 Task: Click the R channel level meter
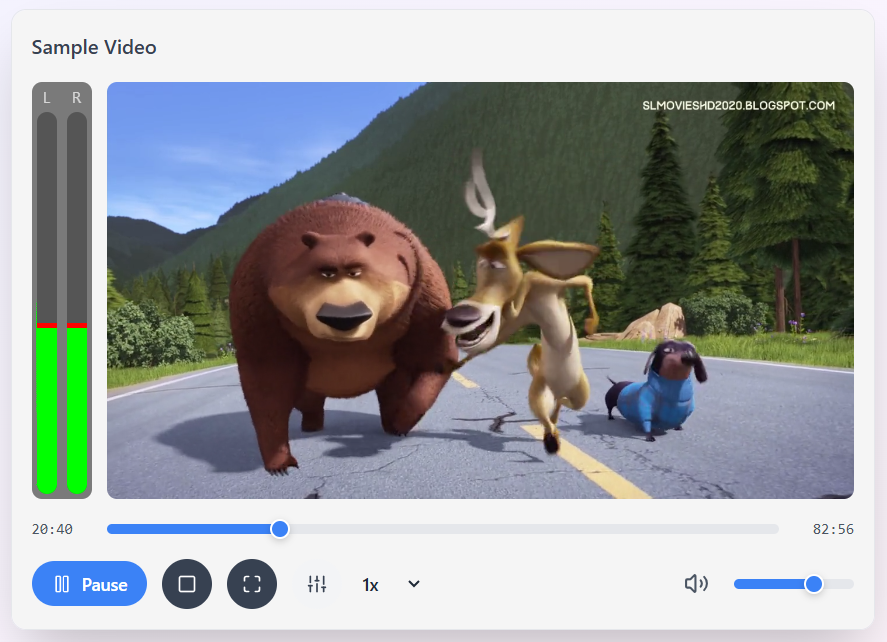pos(76,300)
